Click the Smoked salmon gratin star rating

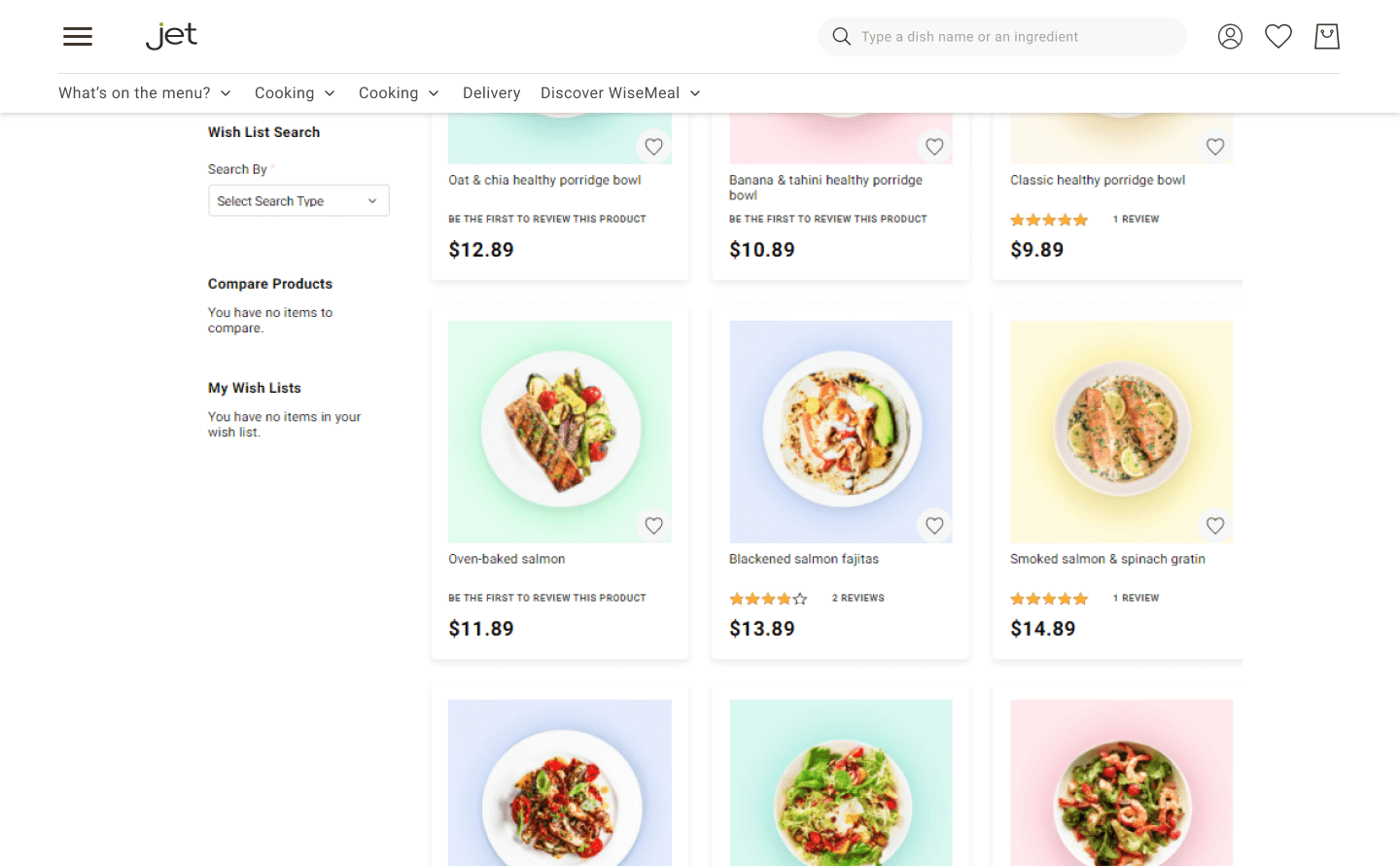click(x=1048, y=599)
